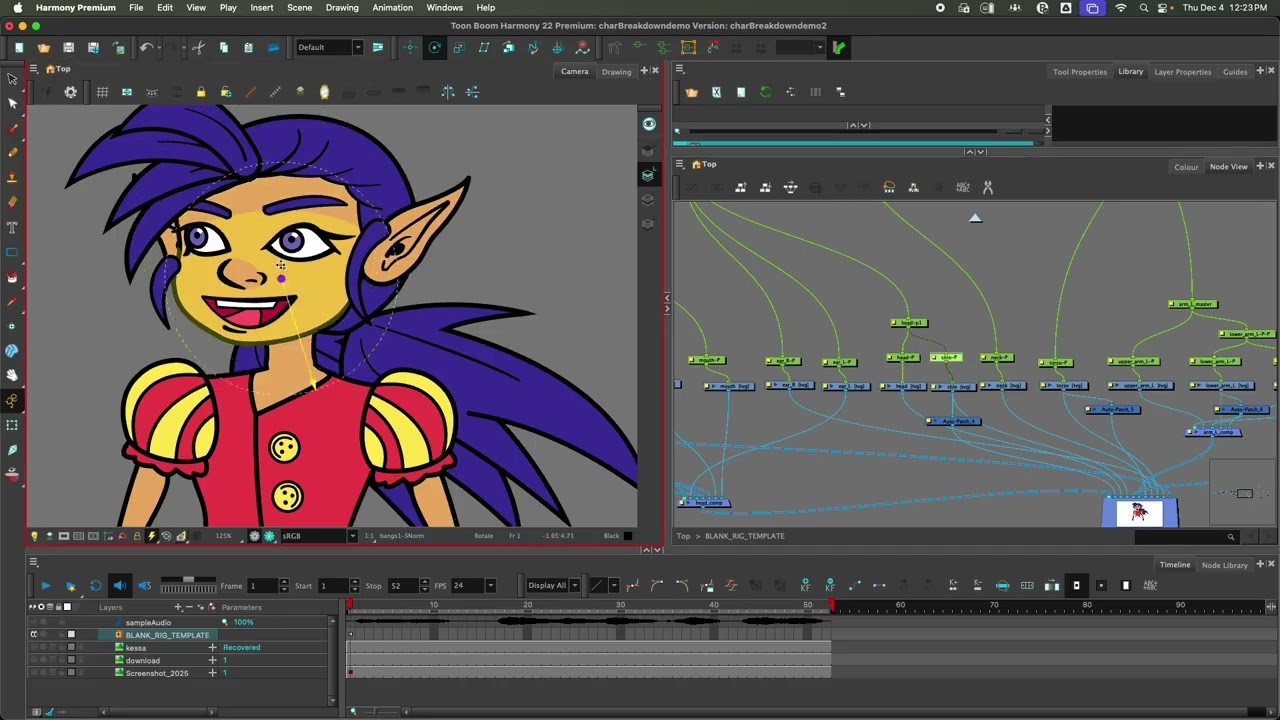Select the Text tool in left toolbox
The height and width of the screenshot is (720, 1280).
12,227
